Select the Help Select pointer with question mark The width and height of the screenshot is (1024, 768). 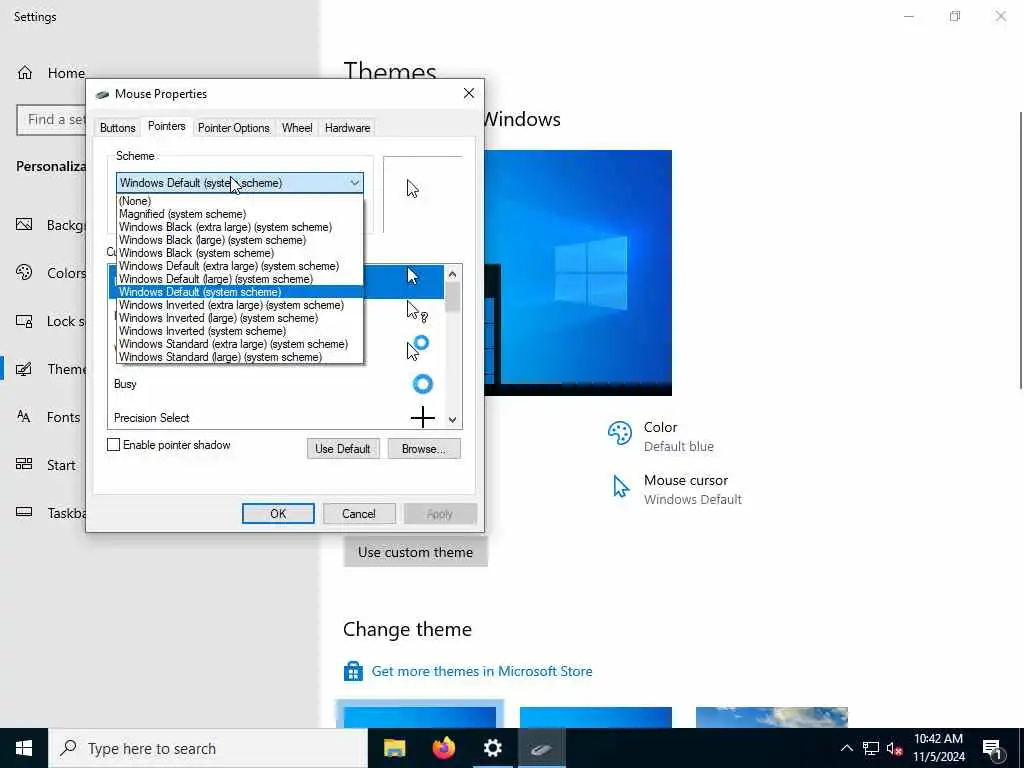[417, 312]
